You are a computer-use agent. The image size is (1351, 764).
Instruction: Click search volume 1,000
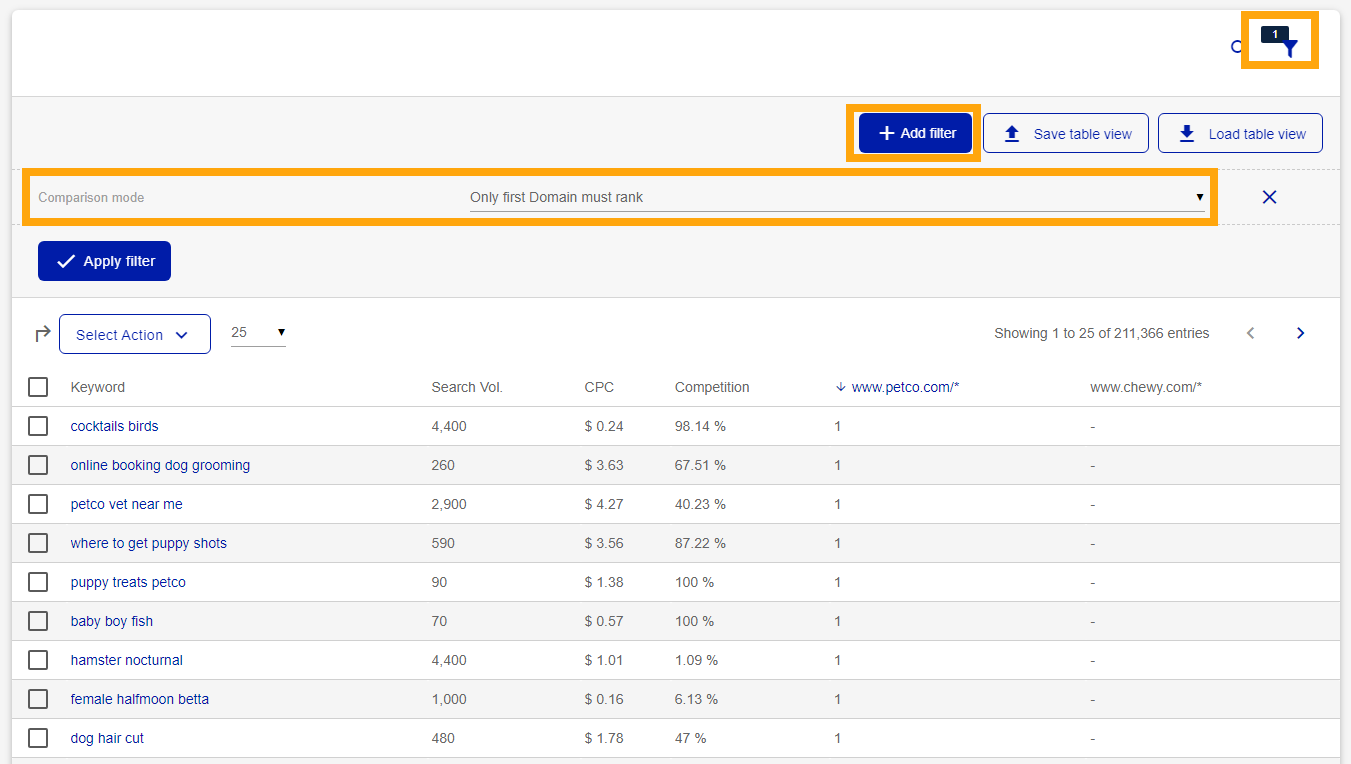(449, 699)
